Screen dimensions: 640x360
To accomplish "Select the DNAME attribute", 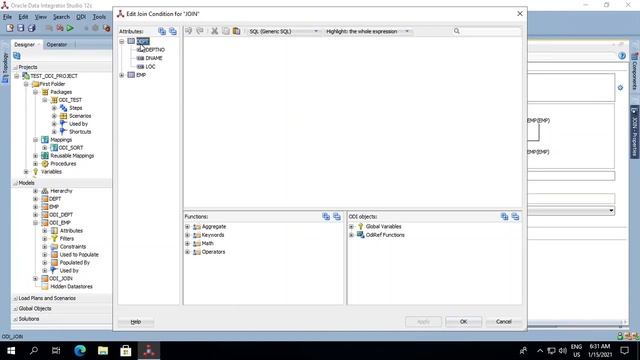I will point(153,58).
